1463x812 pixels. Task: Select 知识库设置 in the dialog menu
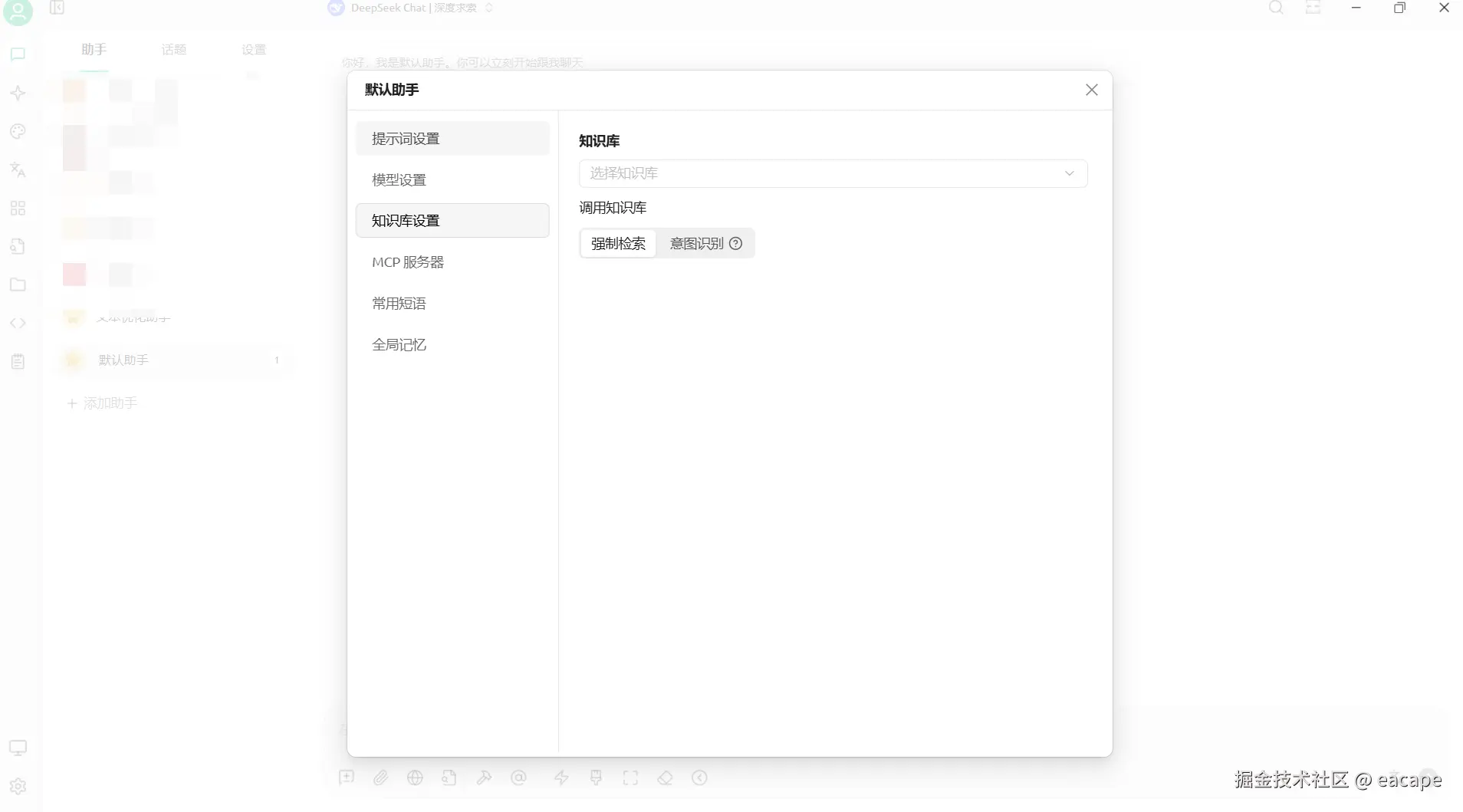pos(452,220)
